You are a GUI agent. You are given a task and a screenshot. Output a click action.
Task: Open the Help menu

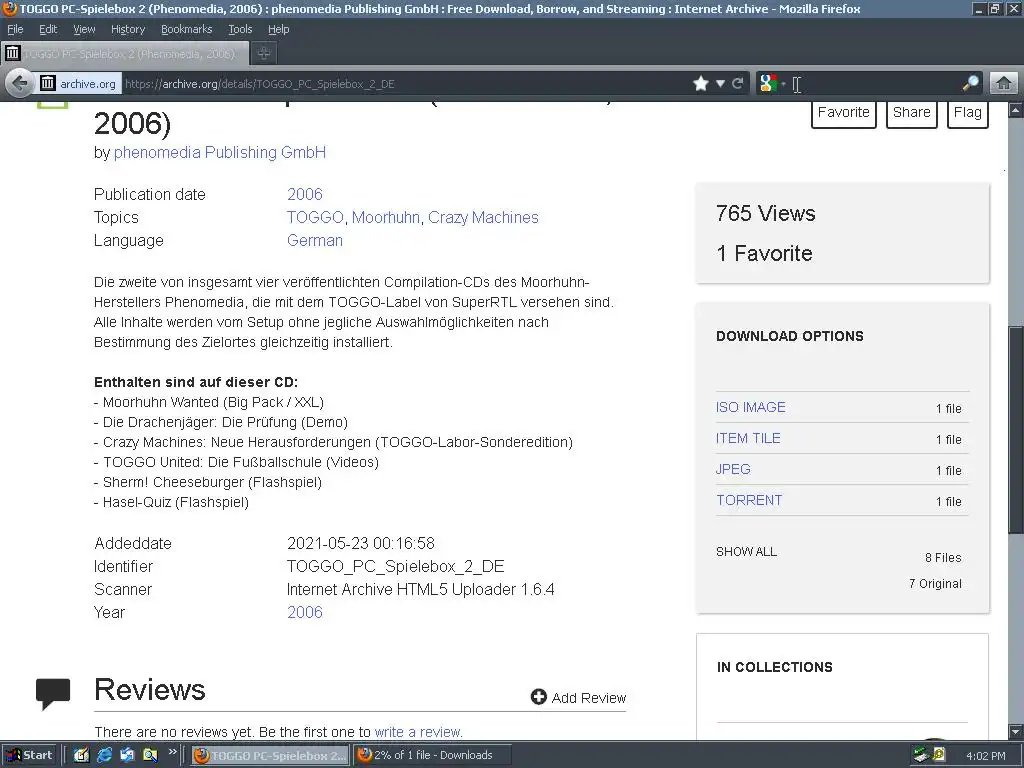(x=278, y=29)
